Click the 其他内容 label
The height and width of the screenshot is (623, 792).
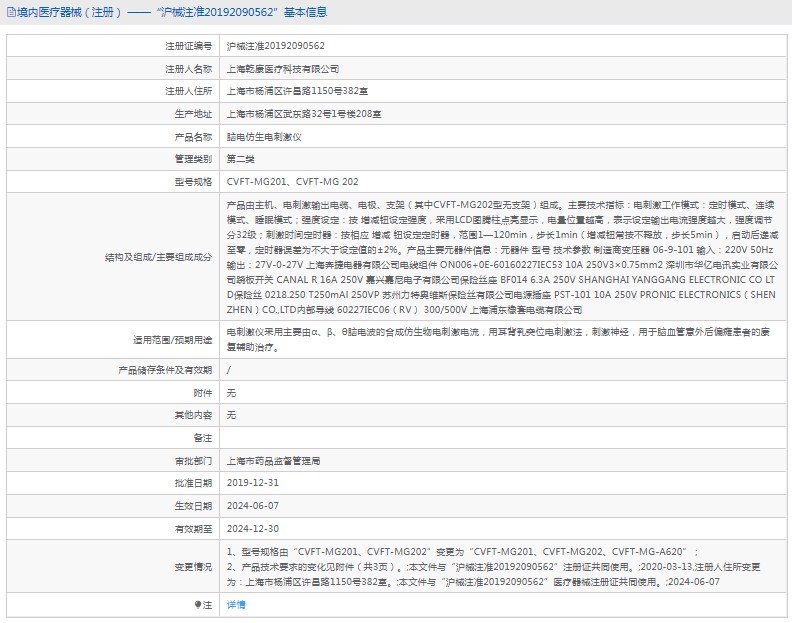pyautogui.click(x=193, y=415)
